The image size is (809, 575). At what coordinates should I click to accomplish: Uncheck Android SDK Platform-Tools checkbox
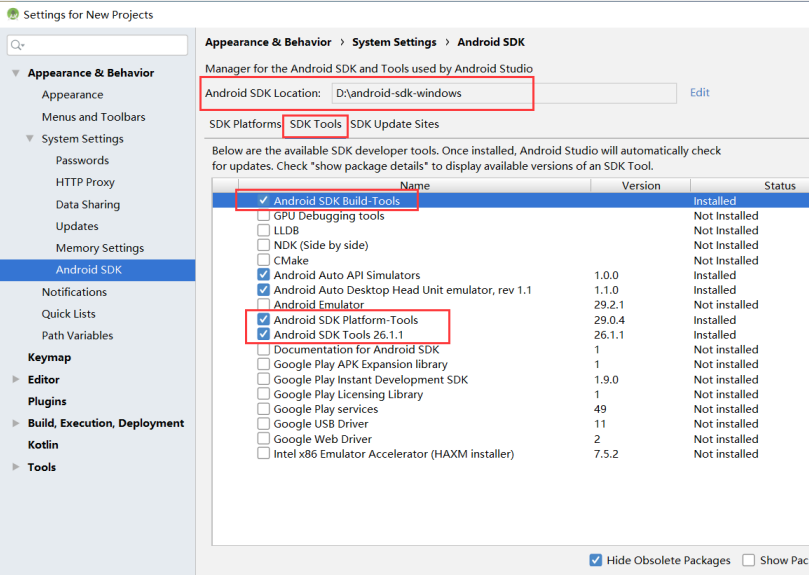pyautogui.click(x=264, y=320)
